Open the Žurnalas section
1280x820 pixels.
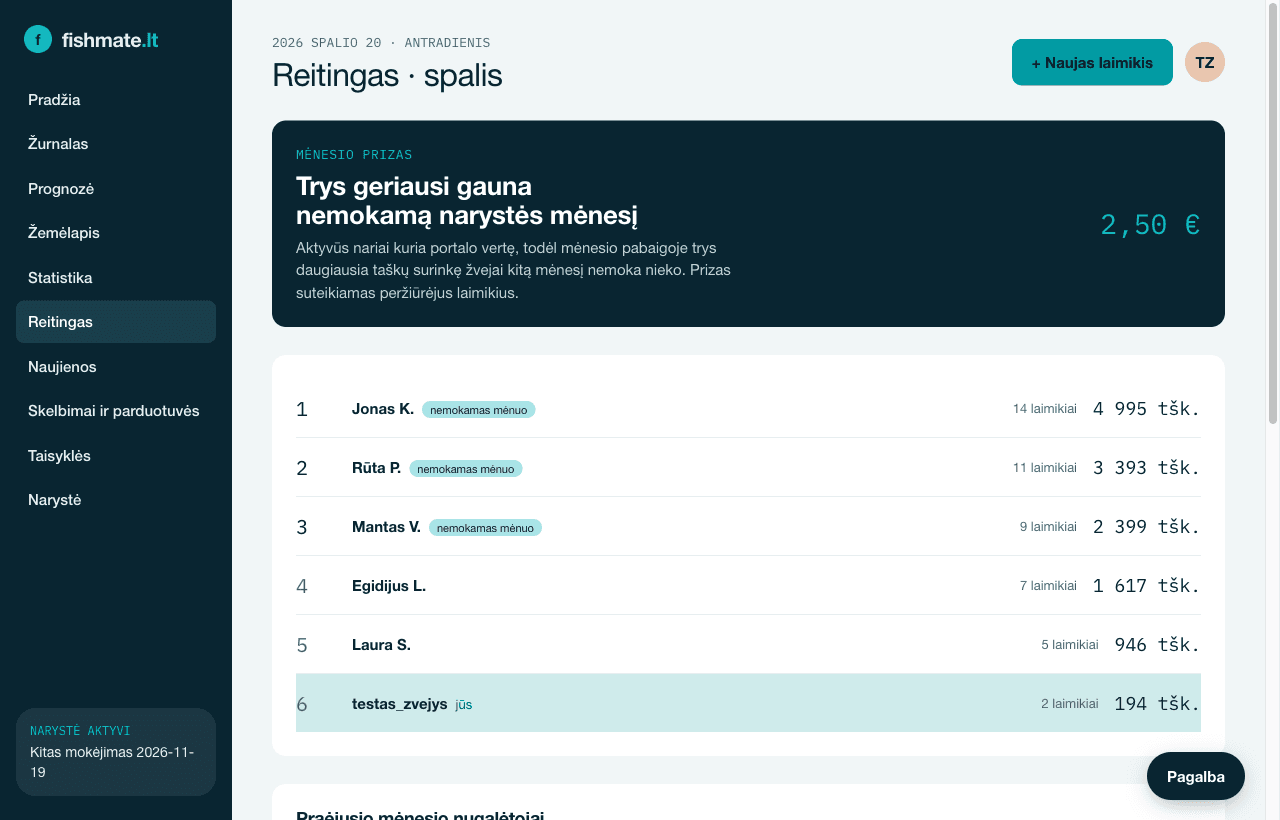pyautogui.click(x=116, y=144)
